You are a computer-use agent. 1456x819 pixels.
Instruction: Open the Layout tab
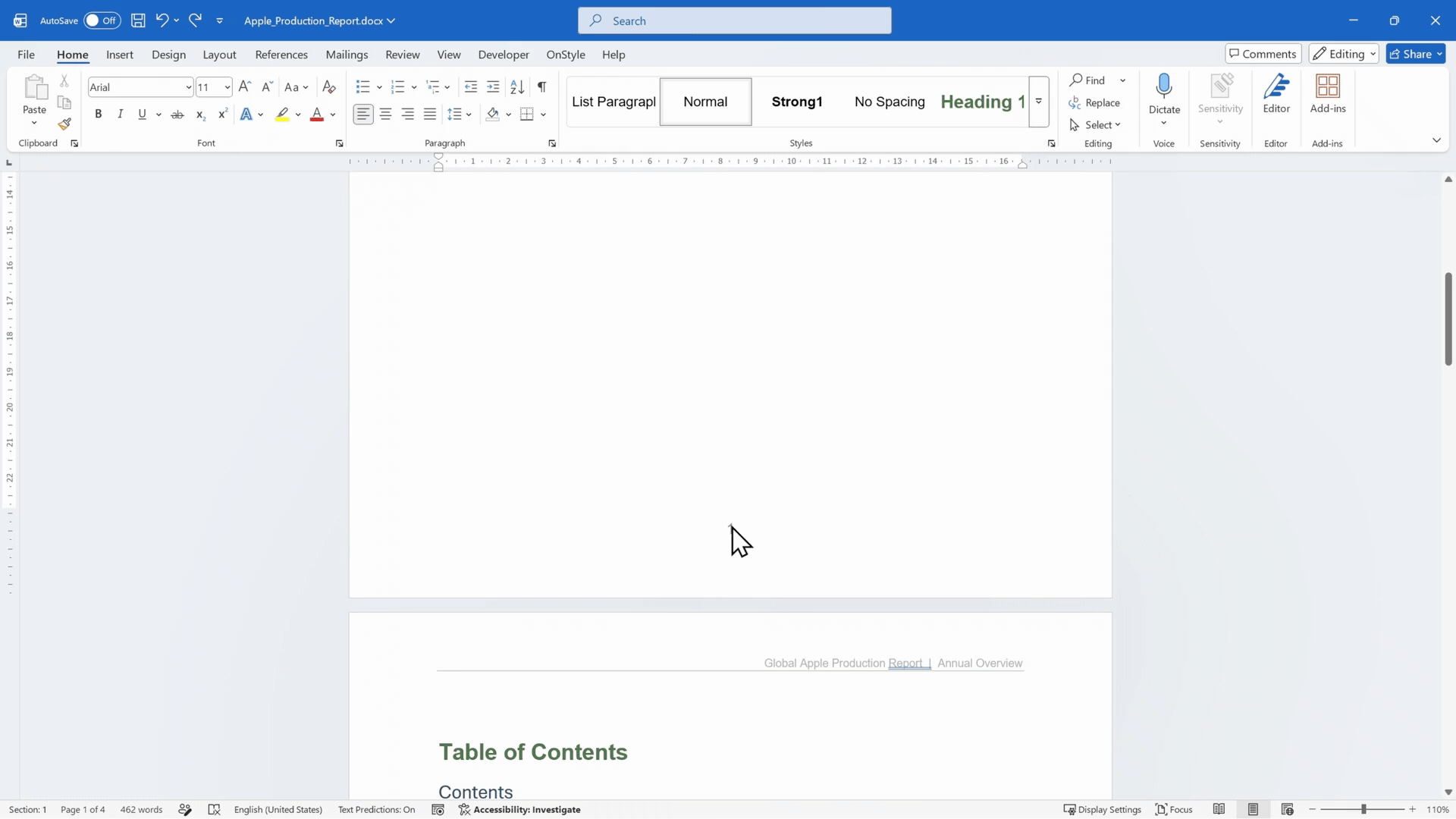[219, 55]
